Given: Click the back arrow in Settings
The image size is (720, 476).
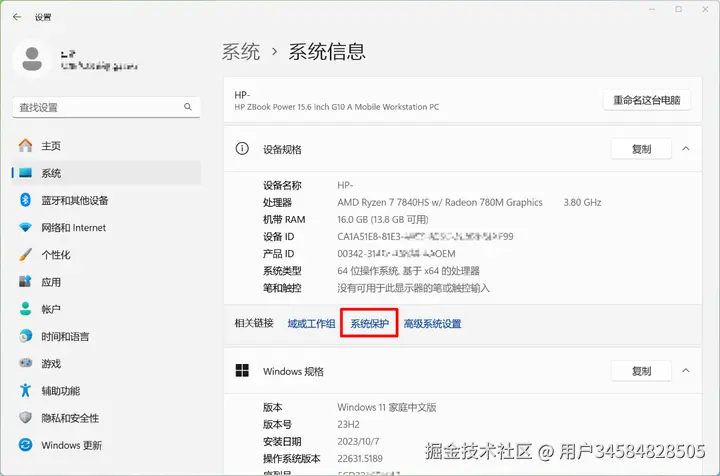Looking at the screenshot, I should [x=17, y=17].
